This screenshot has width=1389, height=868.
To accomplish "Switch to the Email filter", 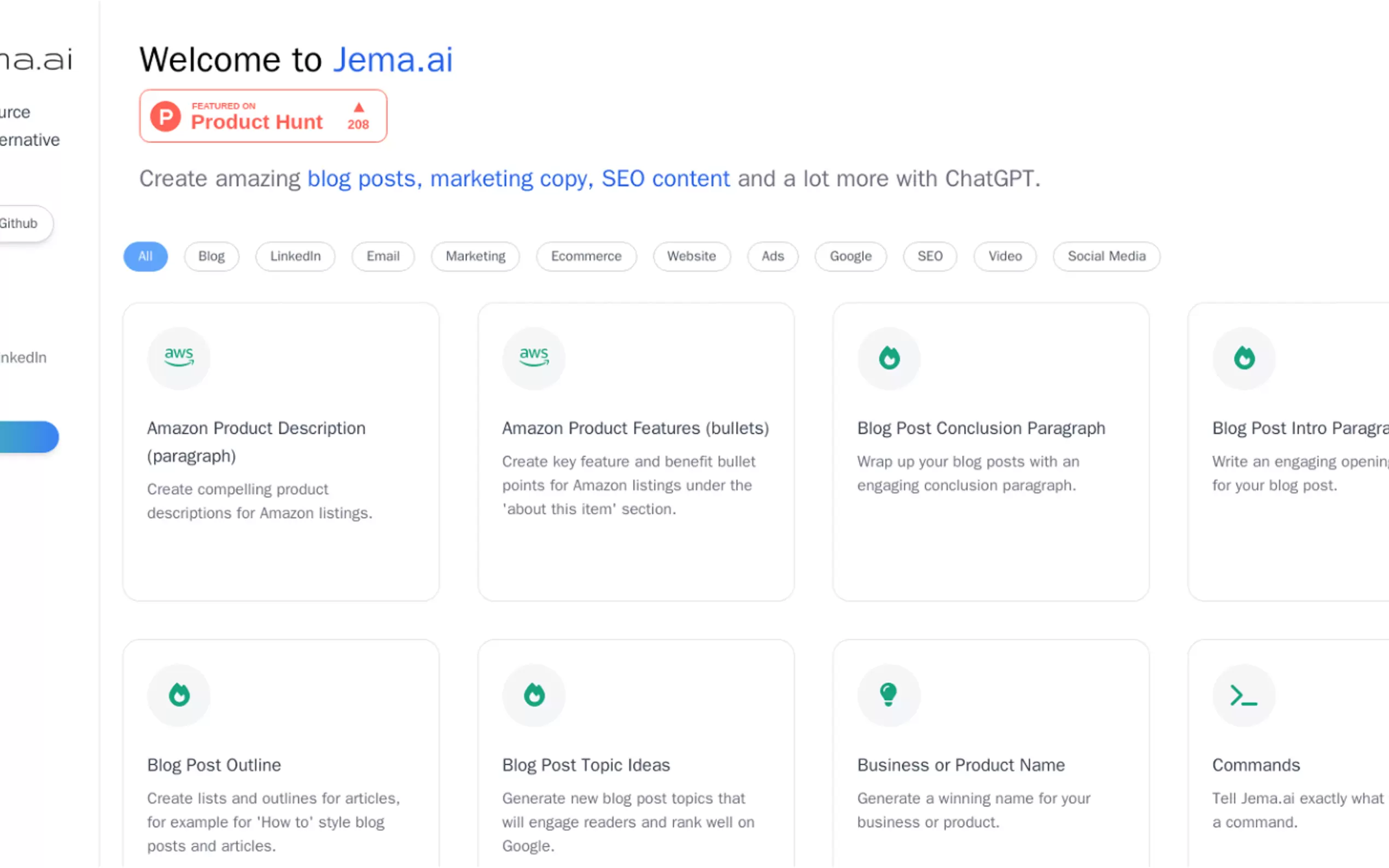I will 383,256.
